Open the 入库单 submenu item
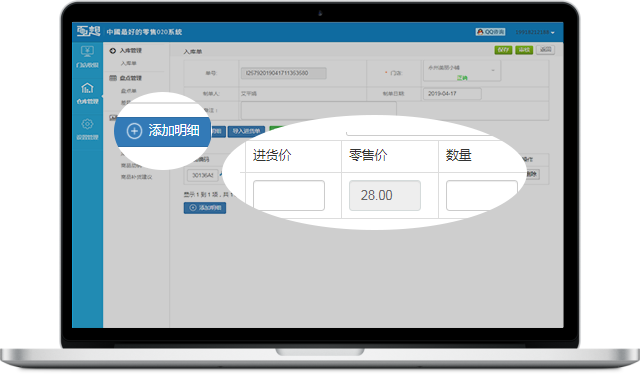Screen dimensions: 640x374 pyautogui.click(x=129, y=63)
